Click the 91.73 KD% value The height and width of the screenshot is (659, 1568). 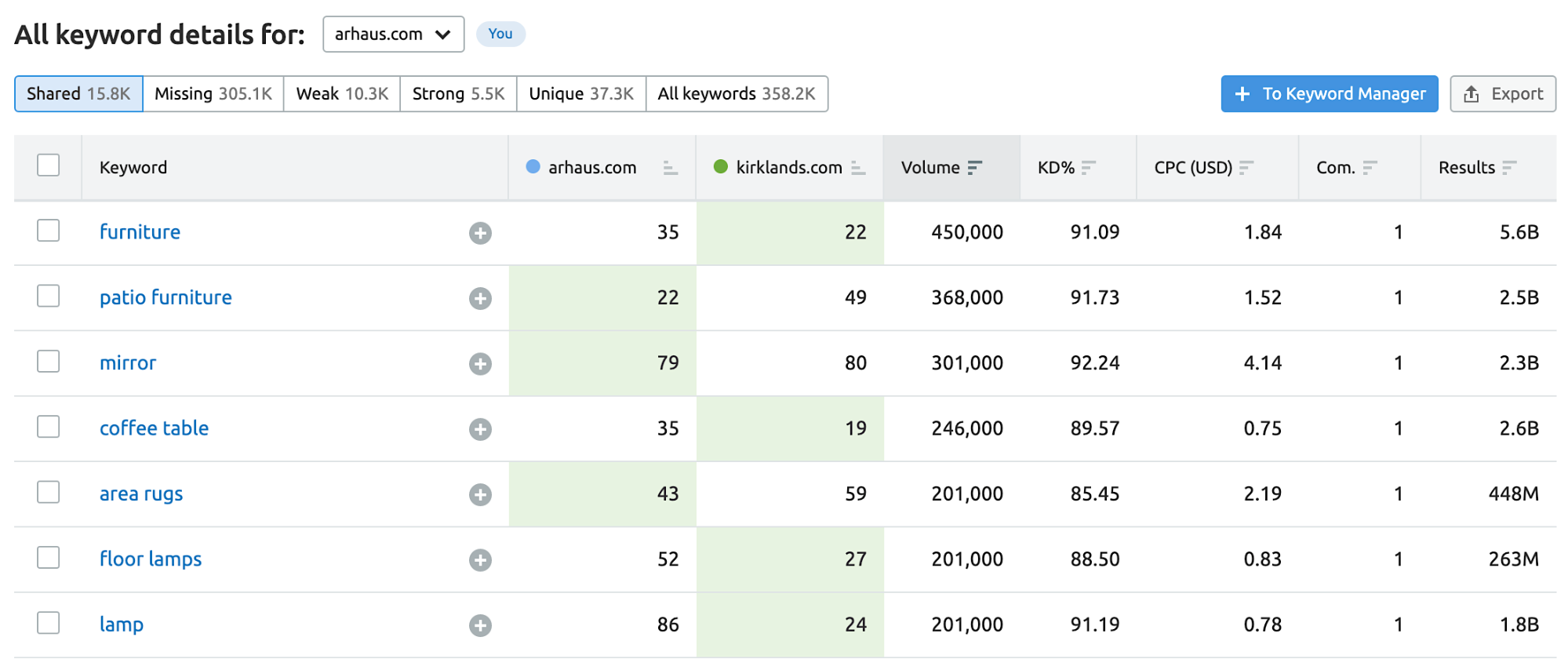(1095, 297)
